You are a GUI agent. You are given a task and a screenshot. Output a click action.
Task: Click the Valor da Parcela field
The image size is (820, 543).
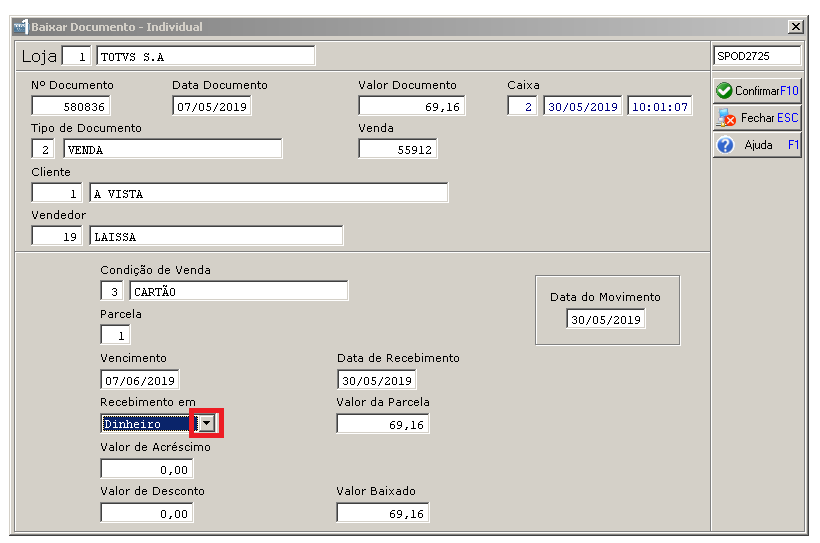click(x=383, y=424)
